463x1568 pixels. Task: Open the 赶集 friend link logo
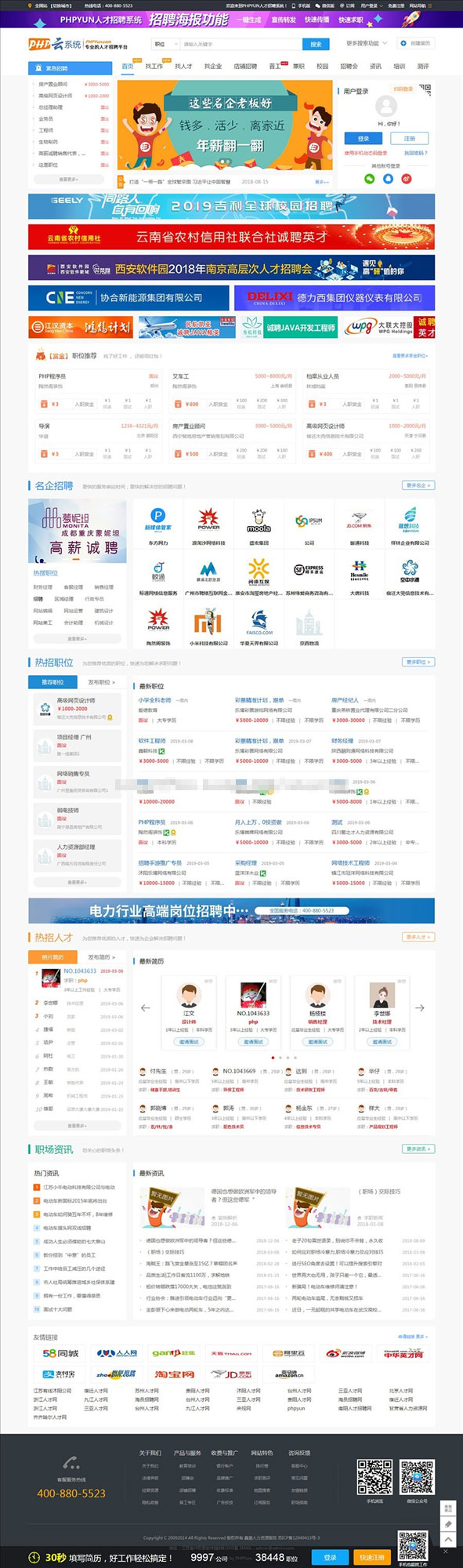(x=173, y=1353)
